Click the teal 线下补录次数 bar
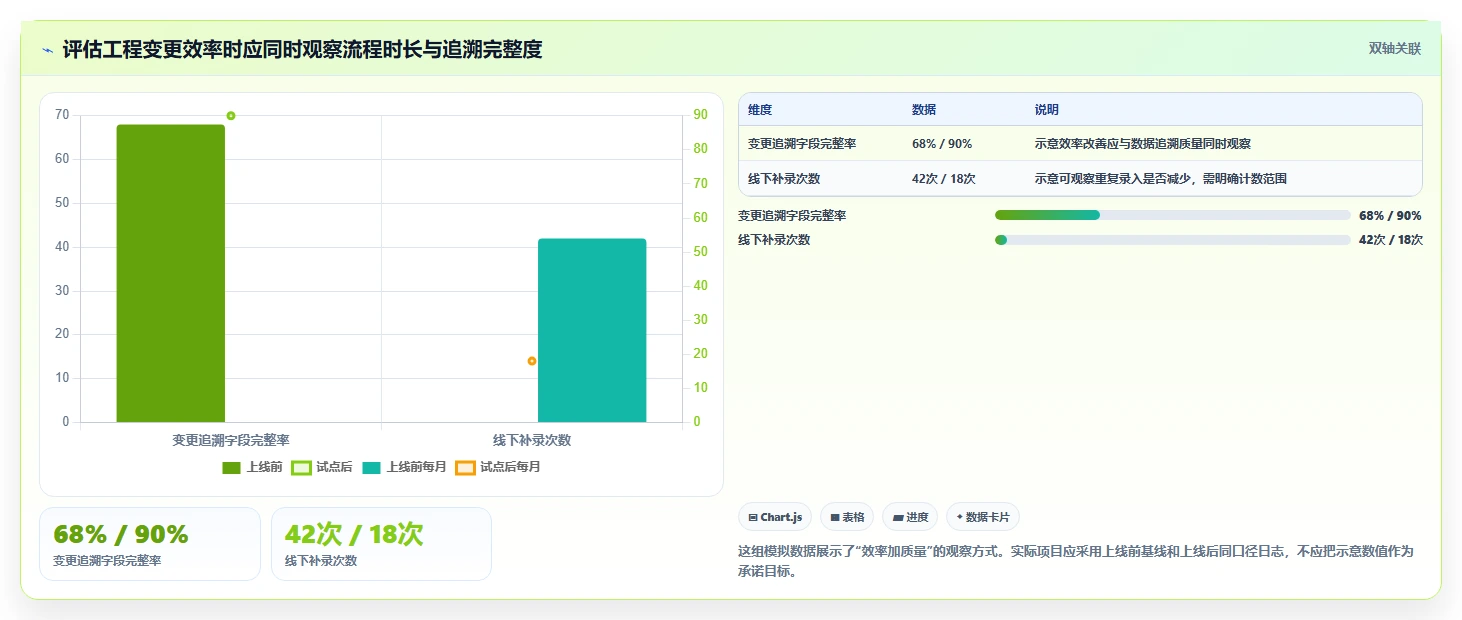The image size is (1462, 620). click(x=592, y=330)
